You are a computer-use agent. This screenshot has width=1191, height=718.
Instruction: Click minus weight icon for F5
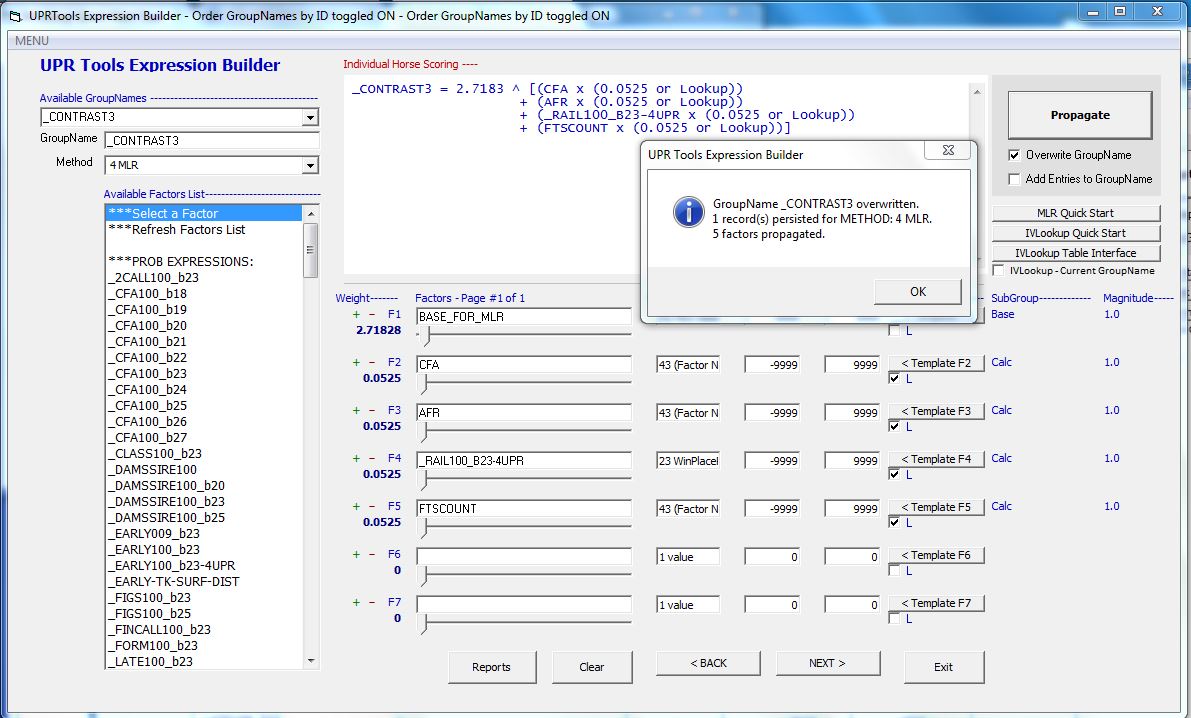pyautogui.click(x=371, y=506)
